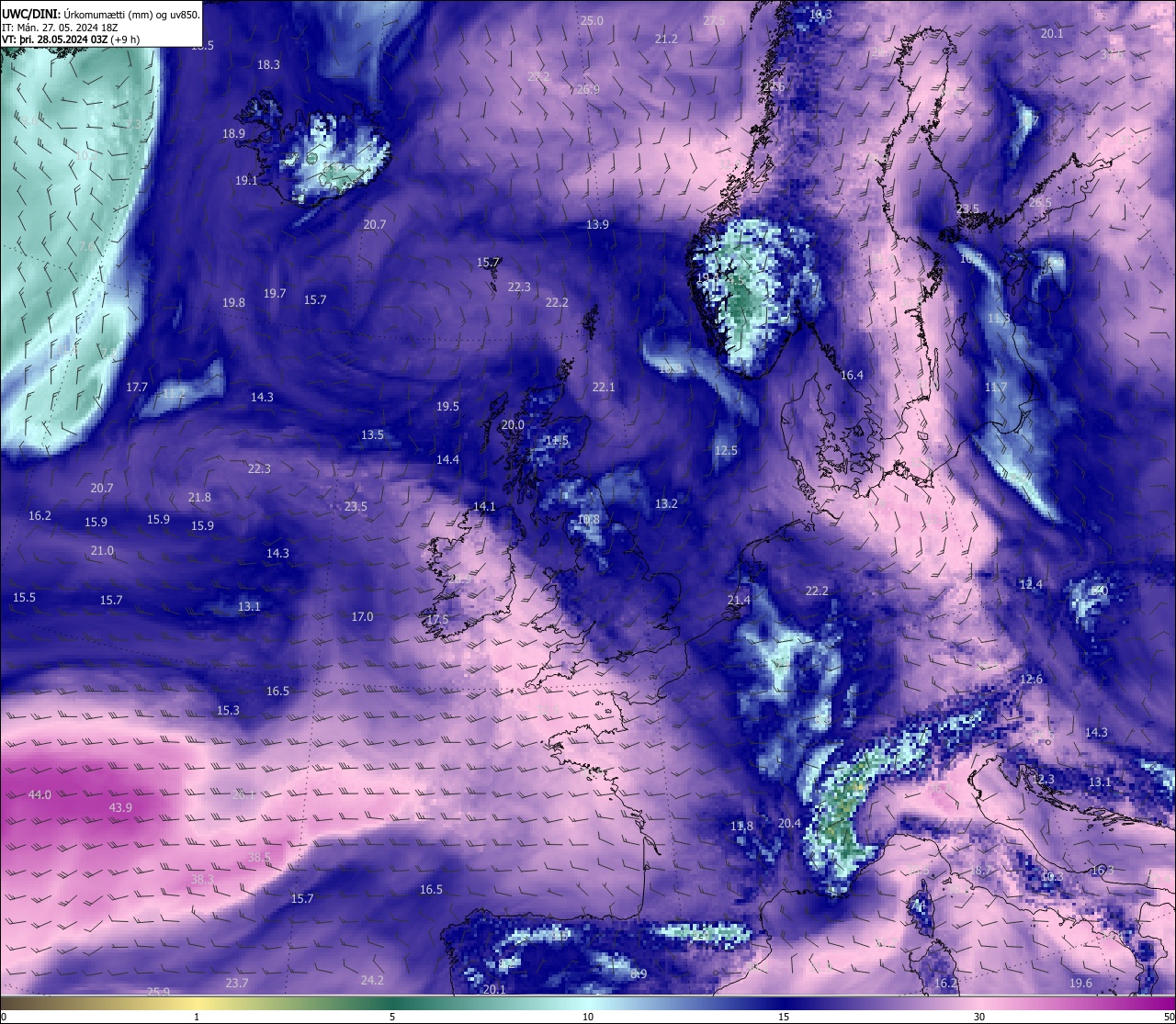The image size is (1176, 1024).
Task: Click the map value '17.0'
Action: [362, 616]
